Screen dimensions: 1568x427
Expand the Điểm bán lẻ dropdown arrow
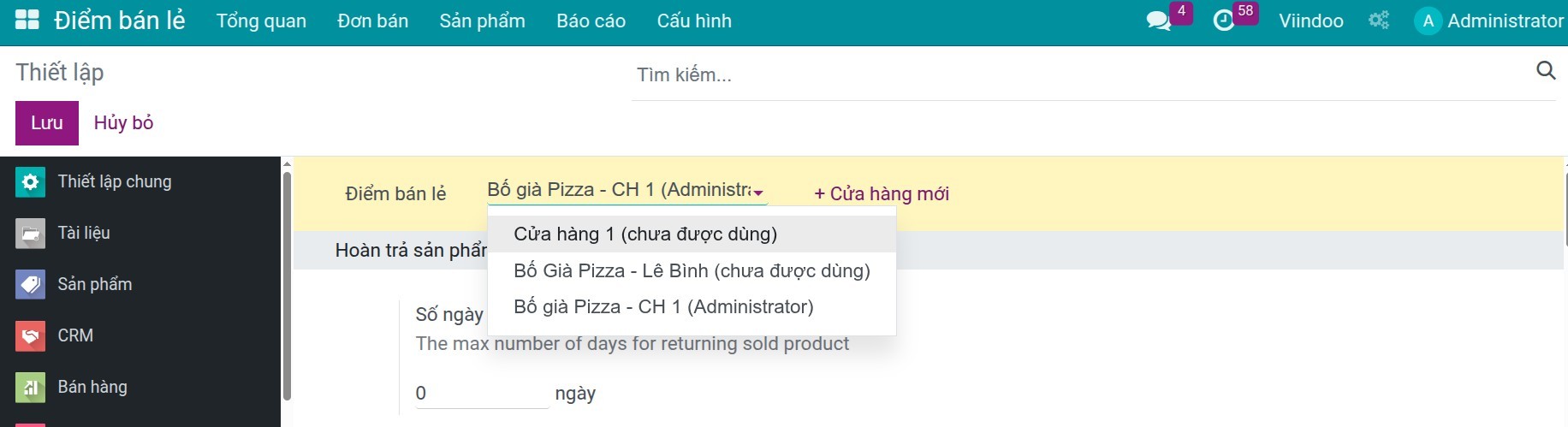point(758,193)
